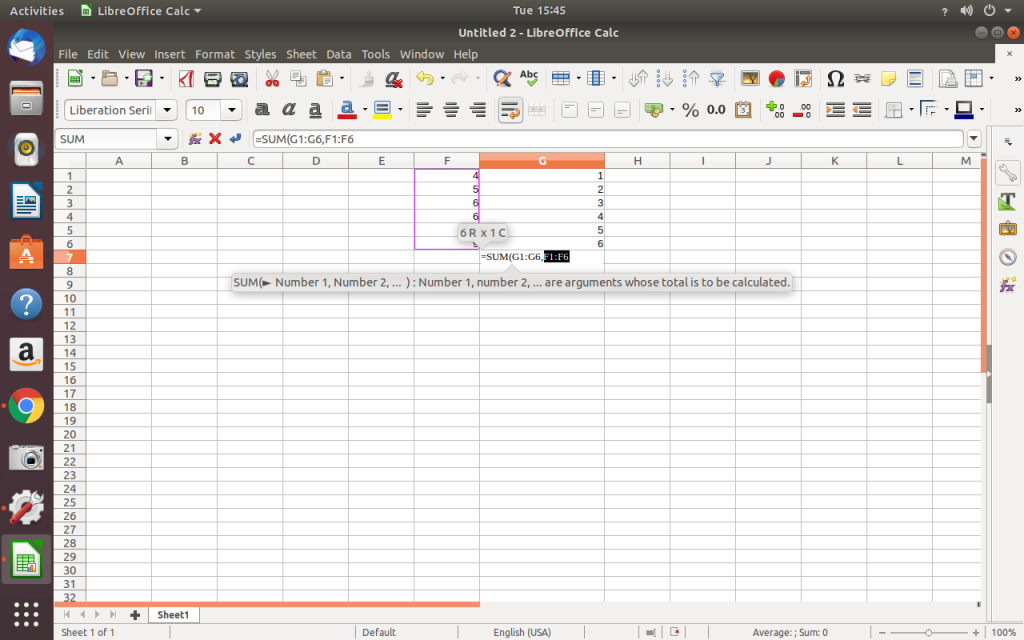Toggle Bold formatting
The height and width of the screenshot is (640, 1024).
click(x=262, y=110)
